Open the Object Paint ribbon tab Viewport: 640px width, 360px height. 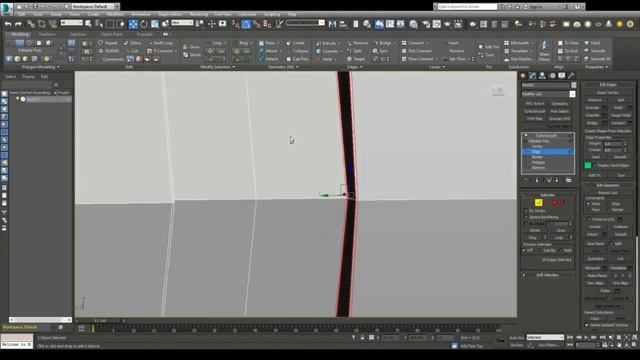(x=111, y=35)
